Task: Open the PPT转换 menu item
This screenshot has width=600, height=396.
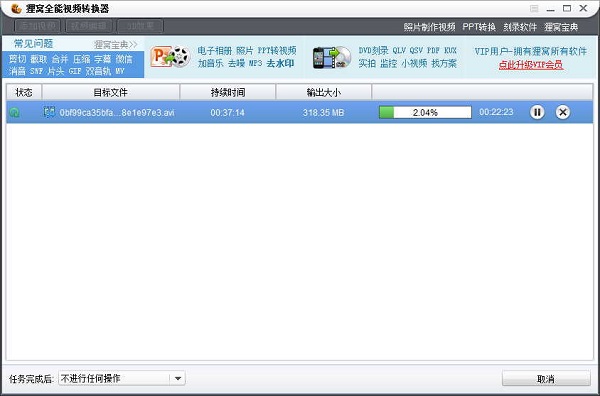Action: (479, 27)
